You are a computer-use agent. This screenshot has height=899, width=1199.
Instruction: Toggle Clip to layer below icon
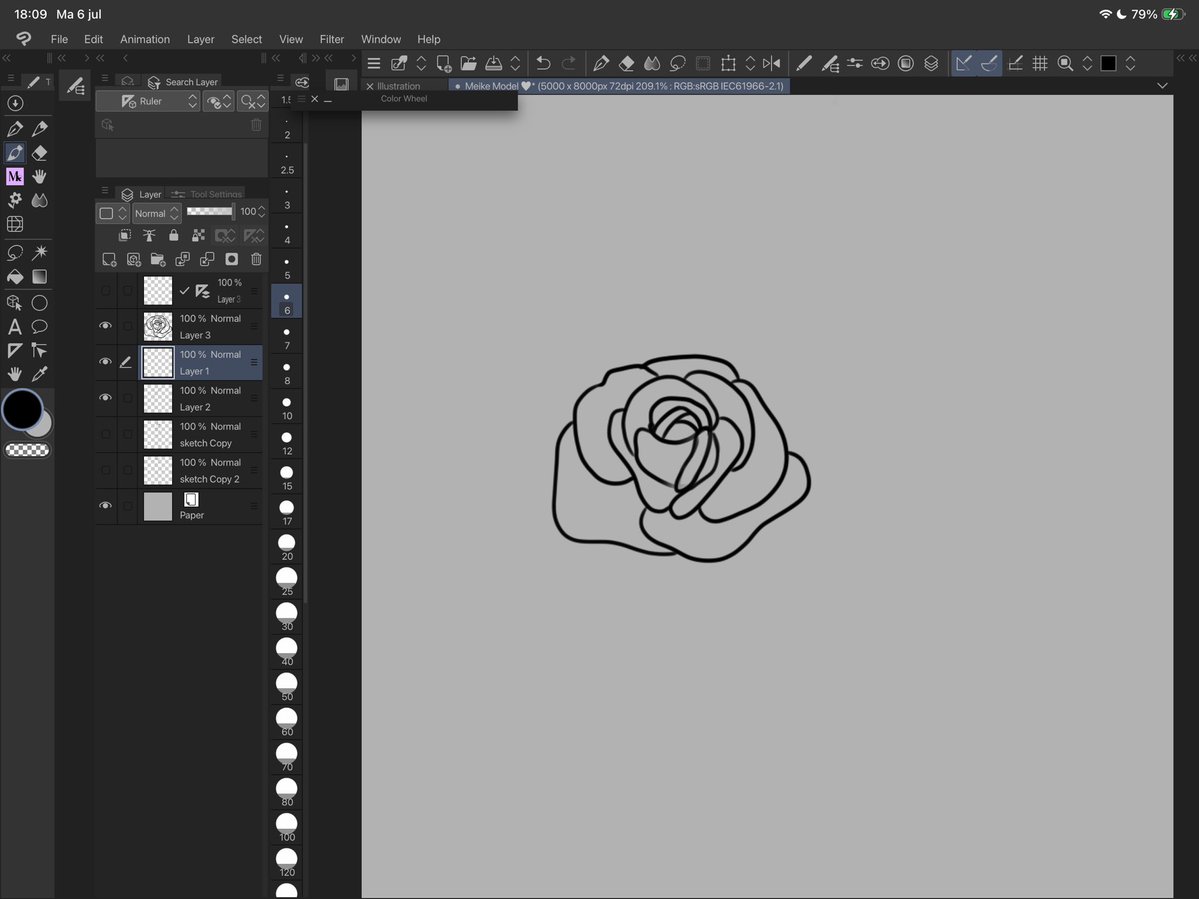tap(125, 235)
